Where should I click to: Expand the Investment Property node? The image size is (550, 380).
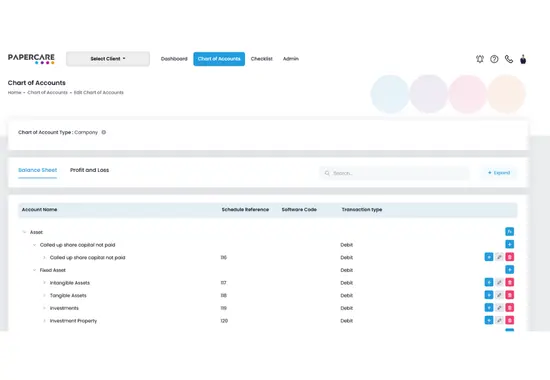click(x=44, y=321)
